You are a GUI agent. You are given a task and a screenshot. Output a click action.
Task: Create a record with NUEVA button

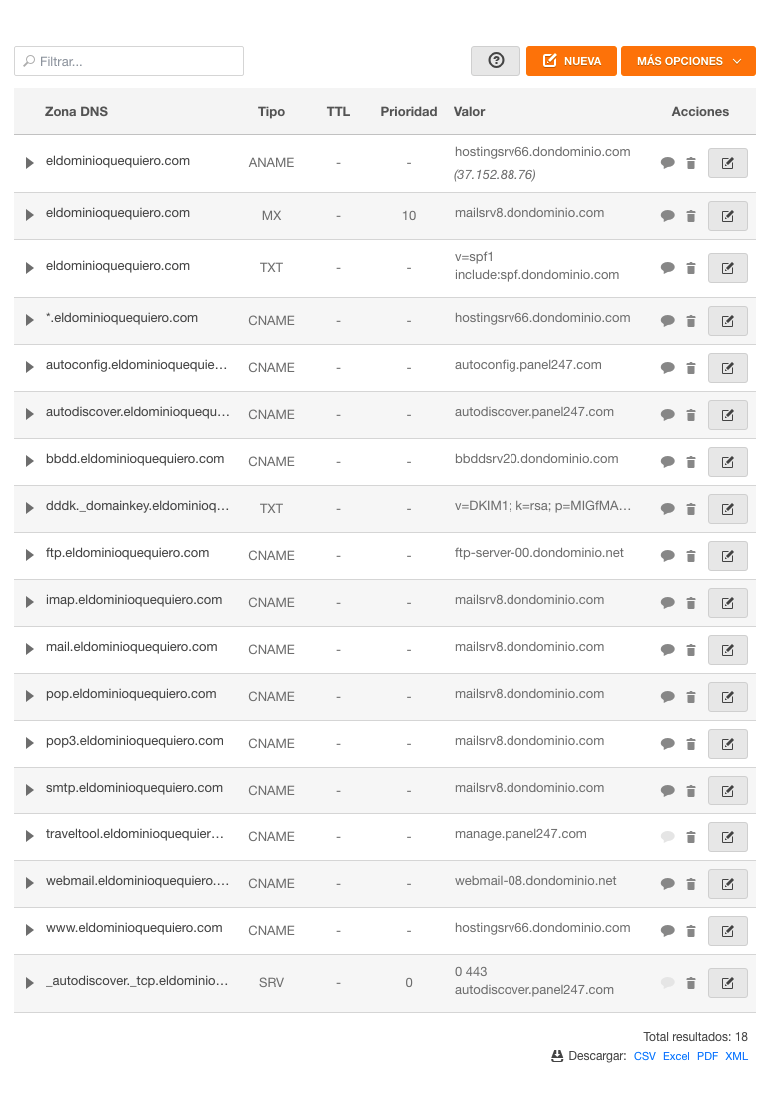pos(571,61)
